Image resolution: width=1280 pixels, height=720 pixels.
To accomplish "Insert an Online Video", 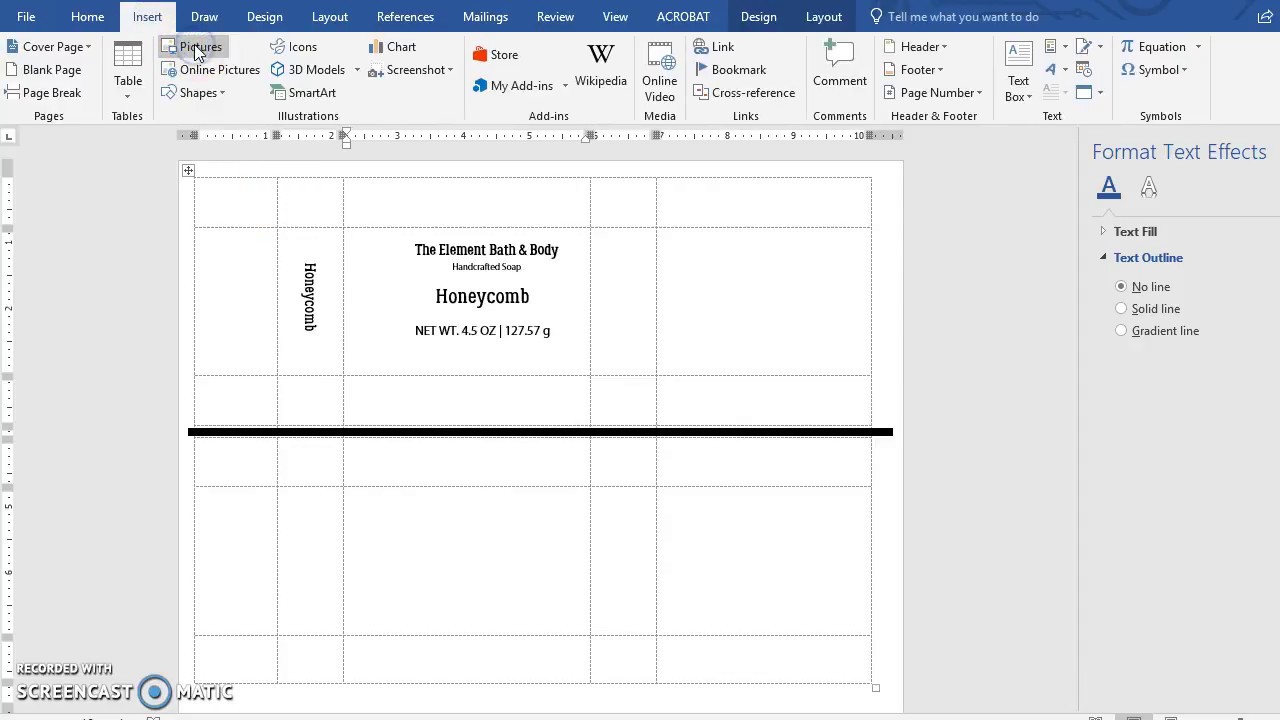I will [660, 71].
